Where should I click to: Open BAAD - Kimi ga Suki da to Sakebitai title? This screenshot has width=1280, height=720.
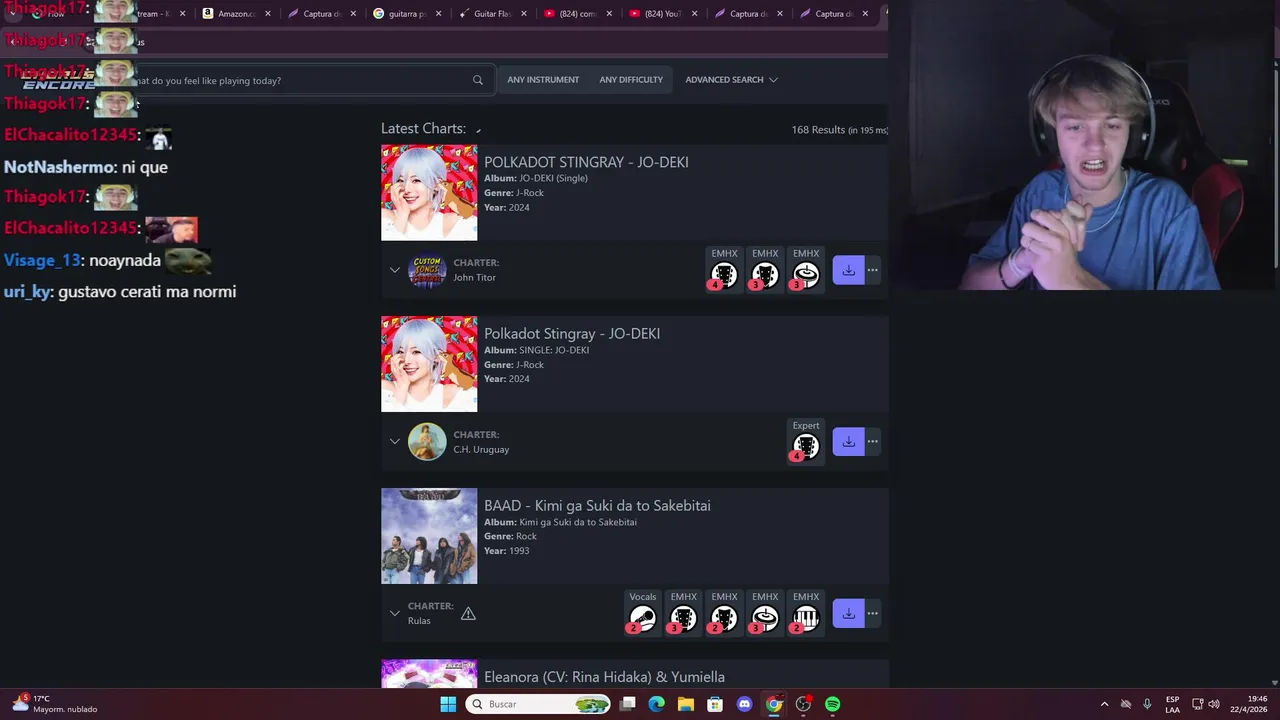click(x=597, y=506)
